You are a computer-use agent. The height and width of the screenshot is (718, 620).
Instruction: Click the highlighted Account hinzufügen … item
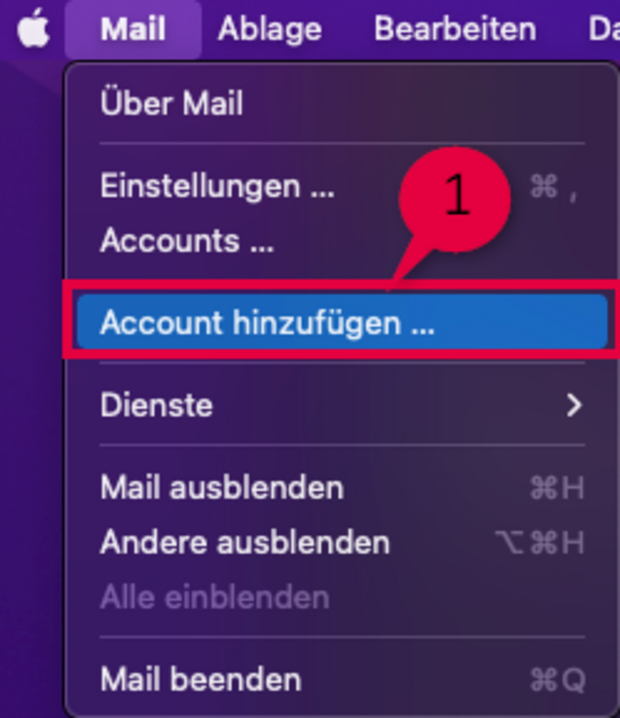coord(342,322)
